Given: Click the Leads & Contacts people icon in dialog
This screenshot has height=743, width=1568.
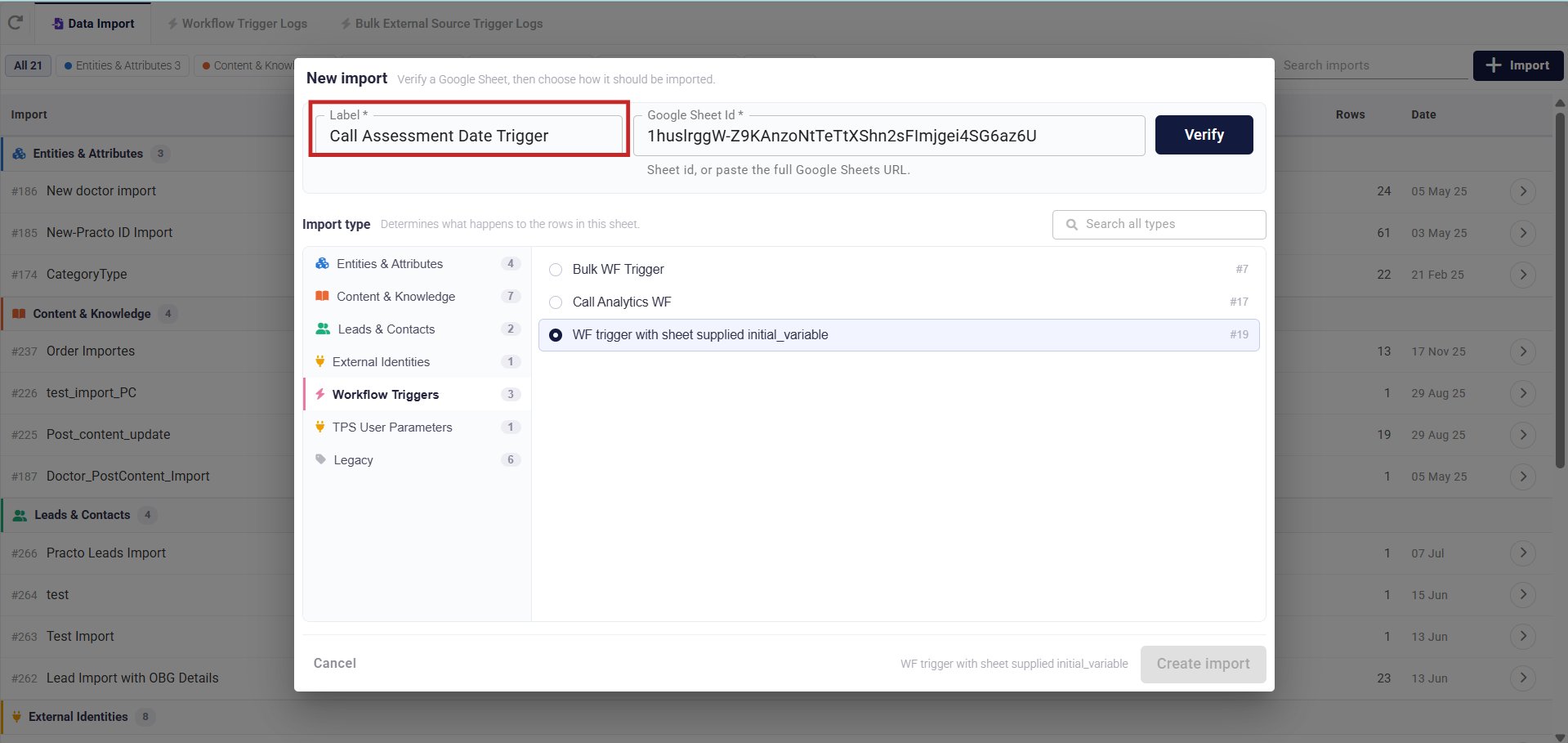Looking at the screenshot, I should [x=323, y=329].
